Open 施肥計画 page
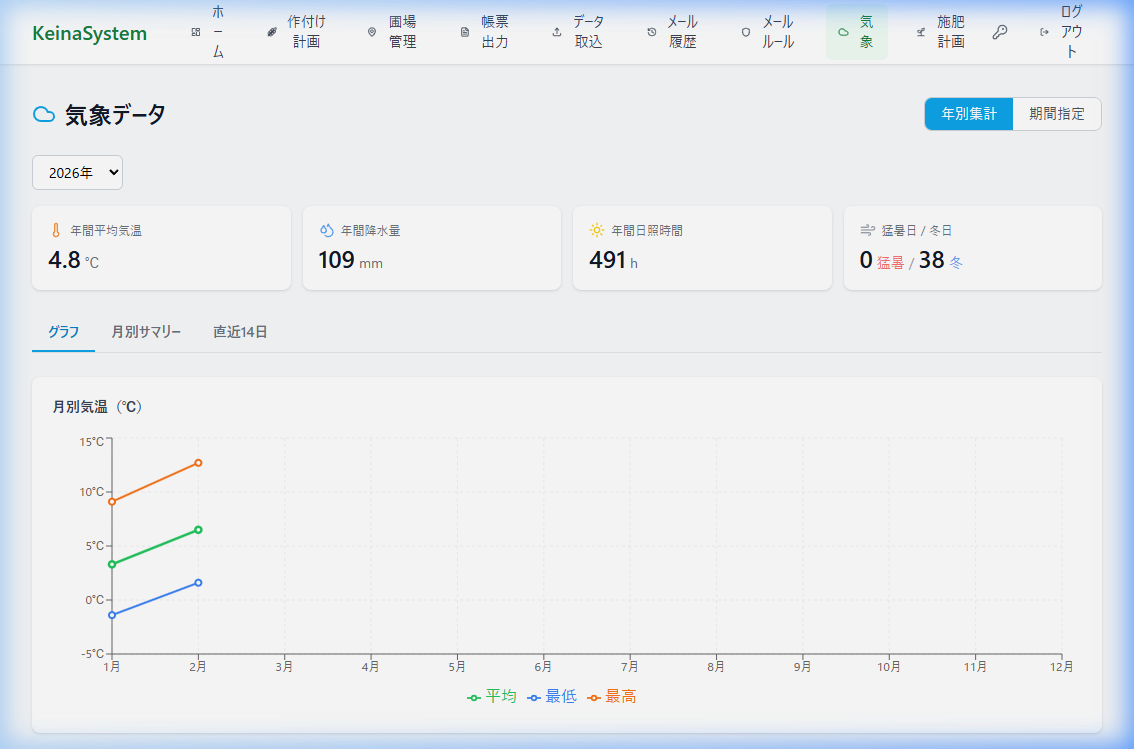1134x749 pixels. tap(941, 32)
